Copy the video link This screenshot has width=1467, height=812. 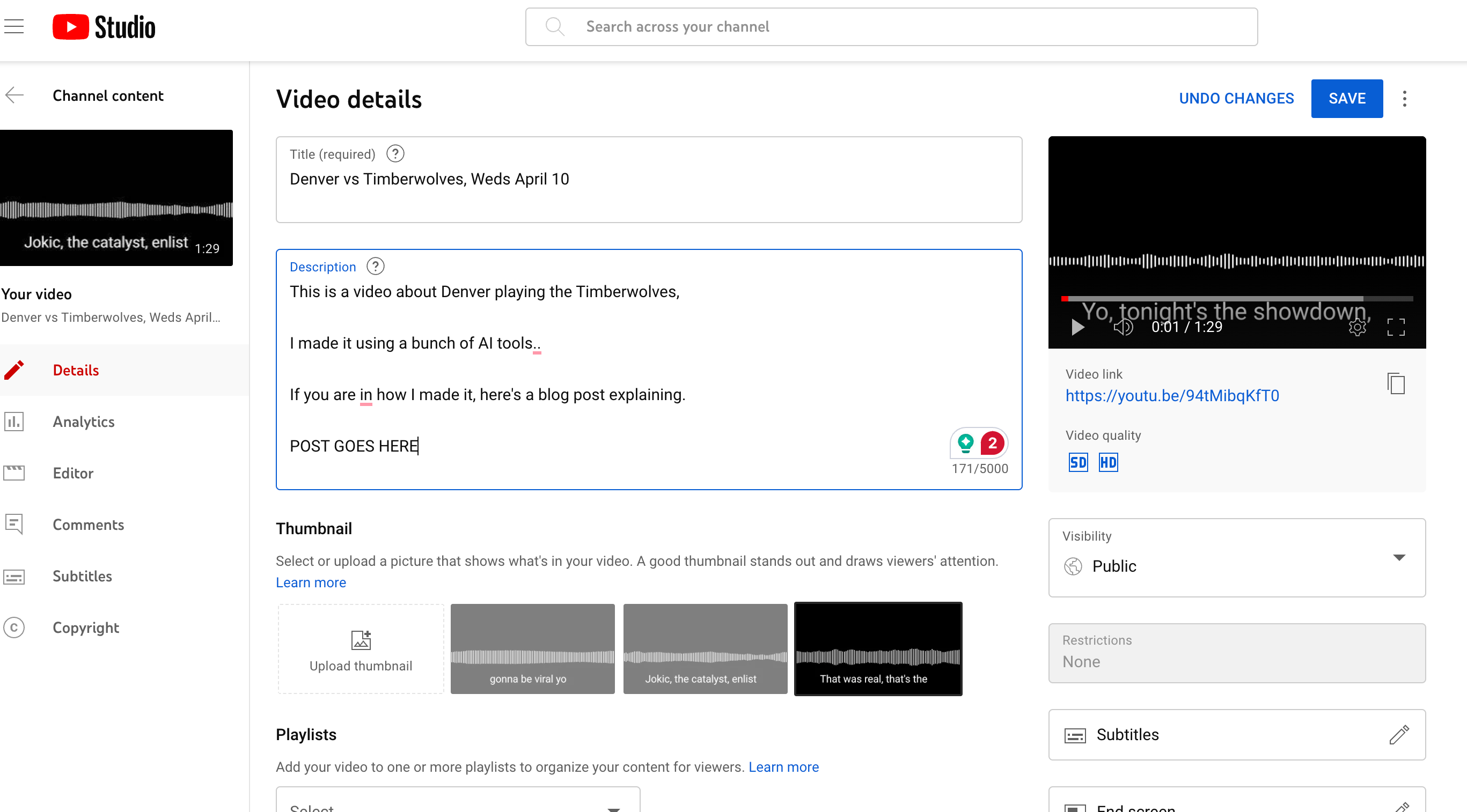click(x=1396, y=383)
